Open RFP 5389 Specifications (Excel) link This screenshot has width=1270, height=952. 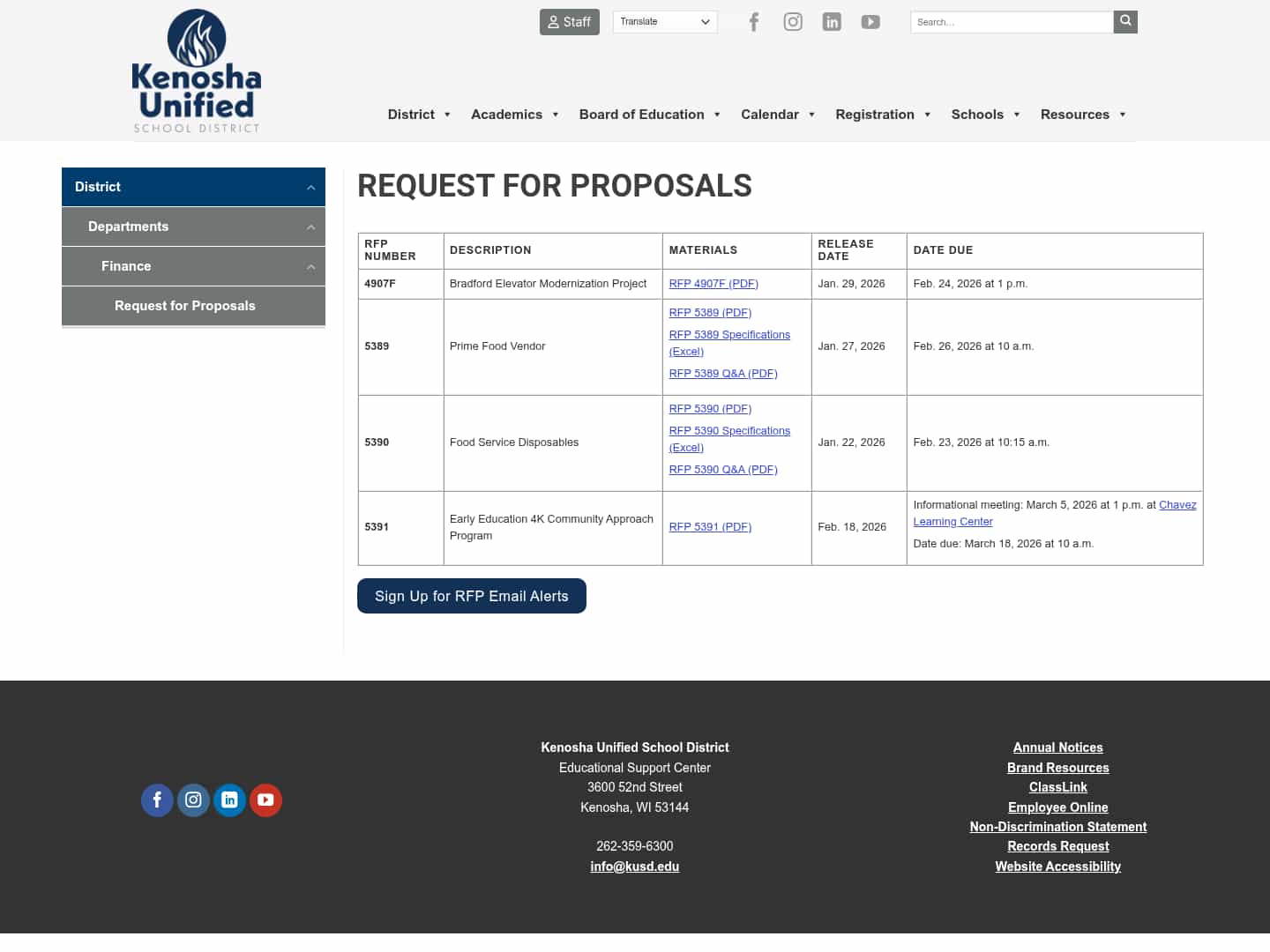pyautogui.click(x=729, y=343)
